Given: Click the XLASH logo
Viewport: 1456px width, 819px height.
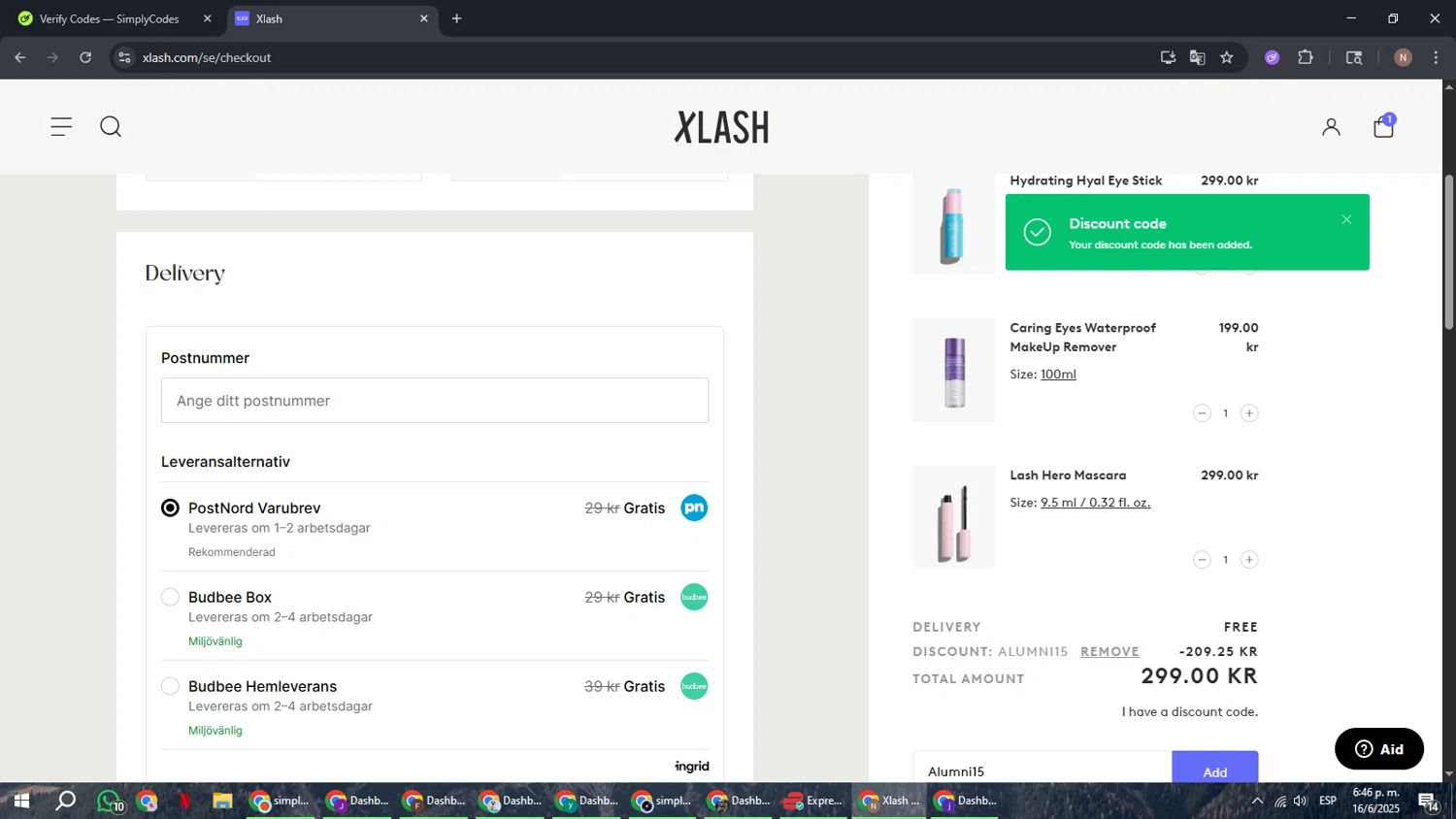Looking at the screenshot, I should pos(722,127).
